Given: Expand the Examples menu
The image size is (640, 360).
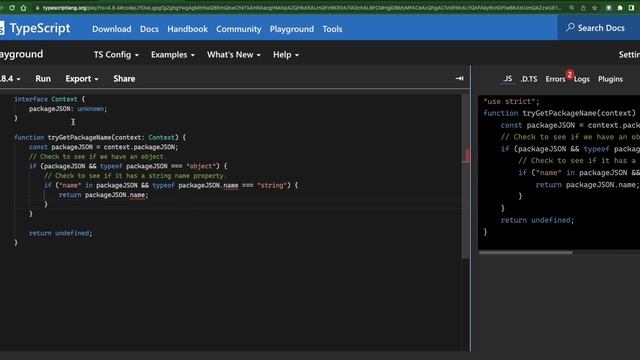Looking at the screenshot, I should 173,55.
